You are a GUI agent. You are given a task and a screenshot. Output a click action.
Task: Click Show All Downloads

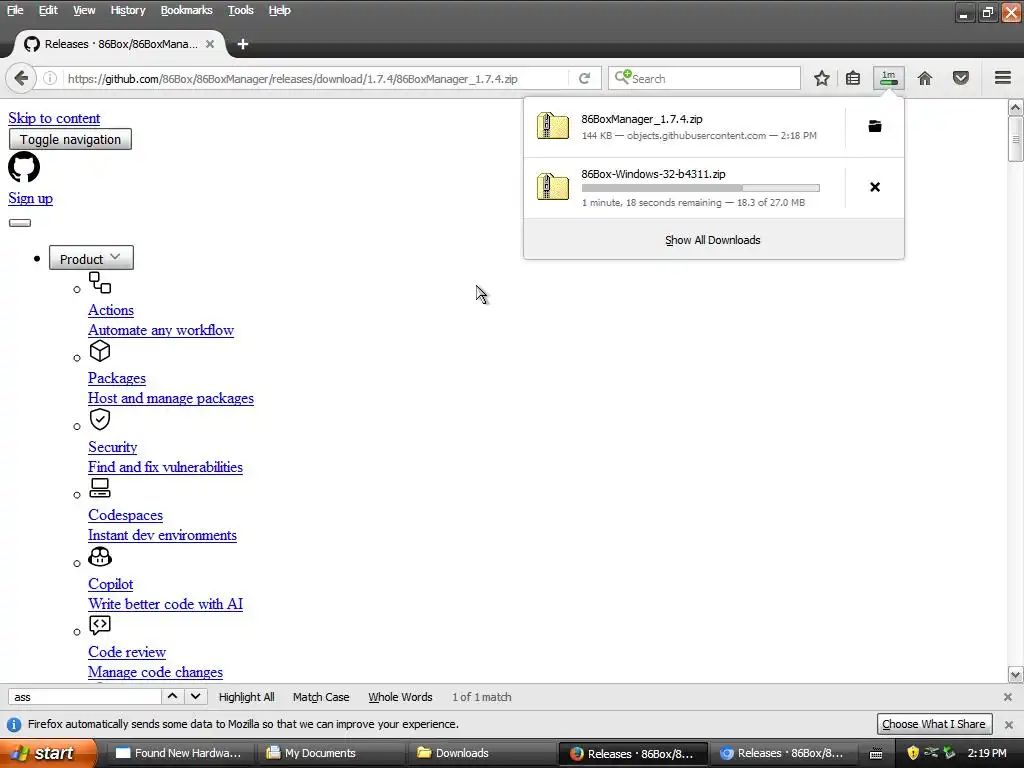[713, 240]
